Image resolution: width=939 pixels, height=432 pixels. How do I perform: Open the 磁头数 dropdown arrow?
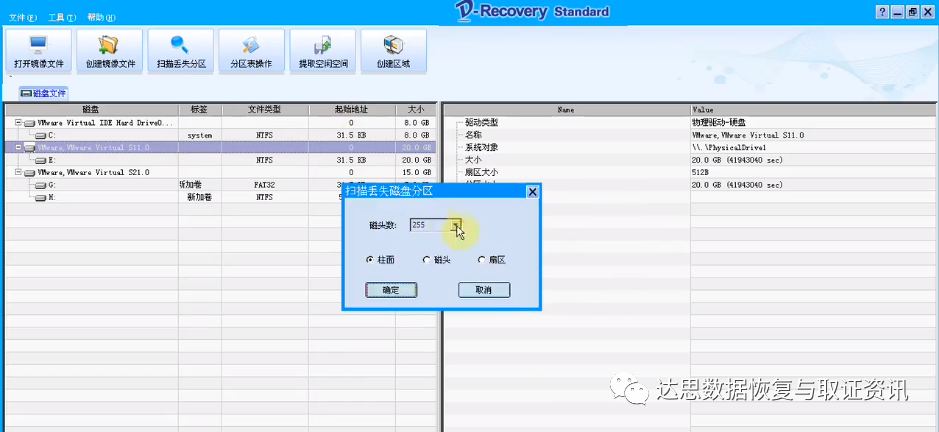click(x=456, y=225)
